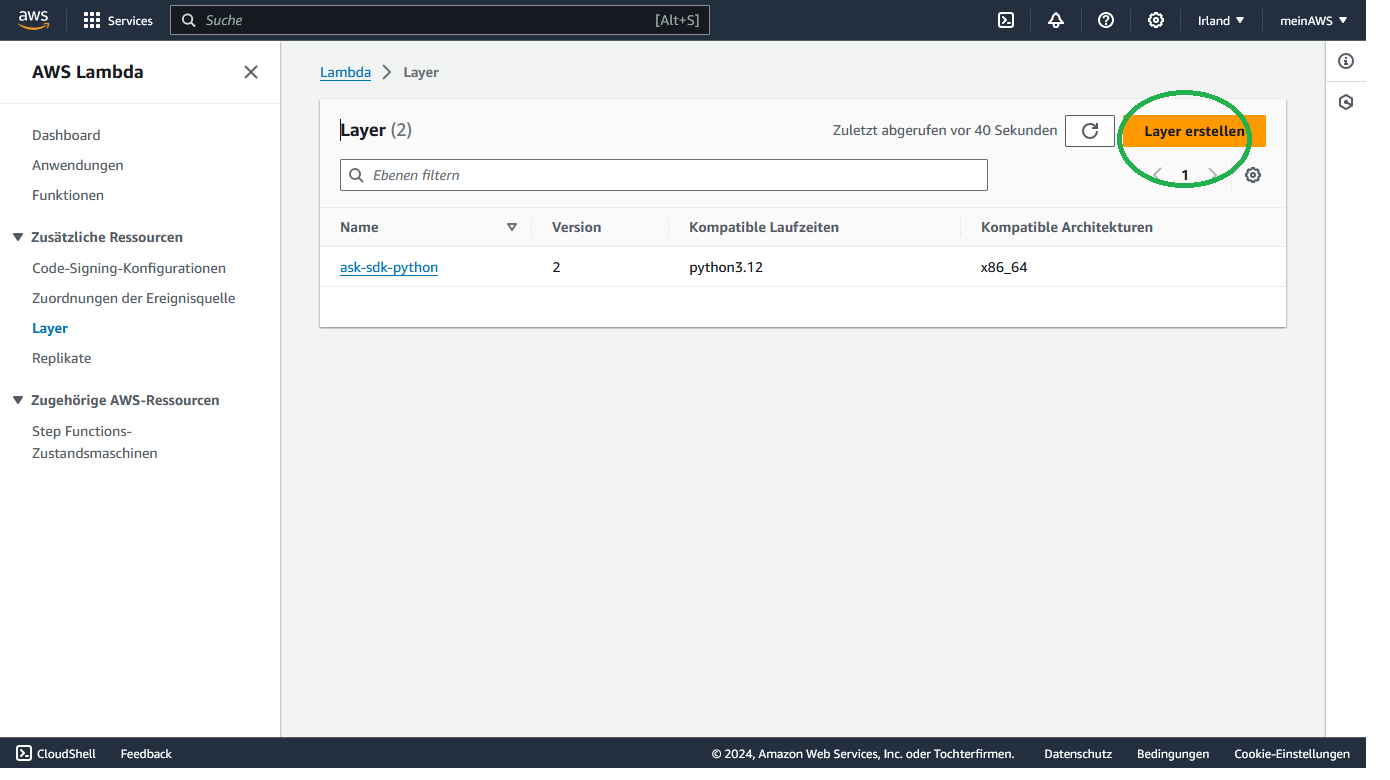The width and height of the screenshot is (1390, 780).
Task: Refresh the layer list
Action: 1090,131
